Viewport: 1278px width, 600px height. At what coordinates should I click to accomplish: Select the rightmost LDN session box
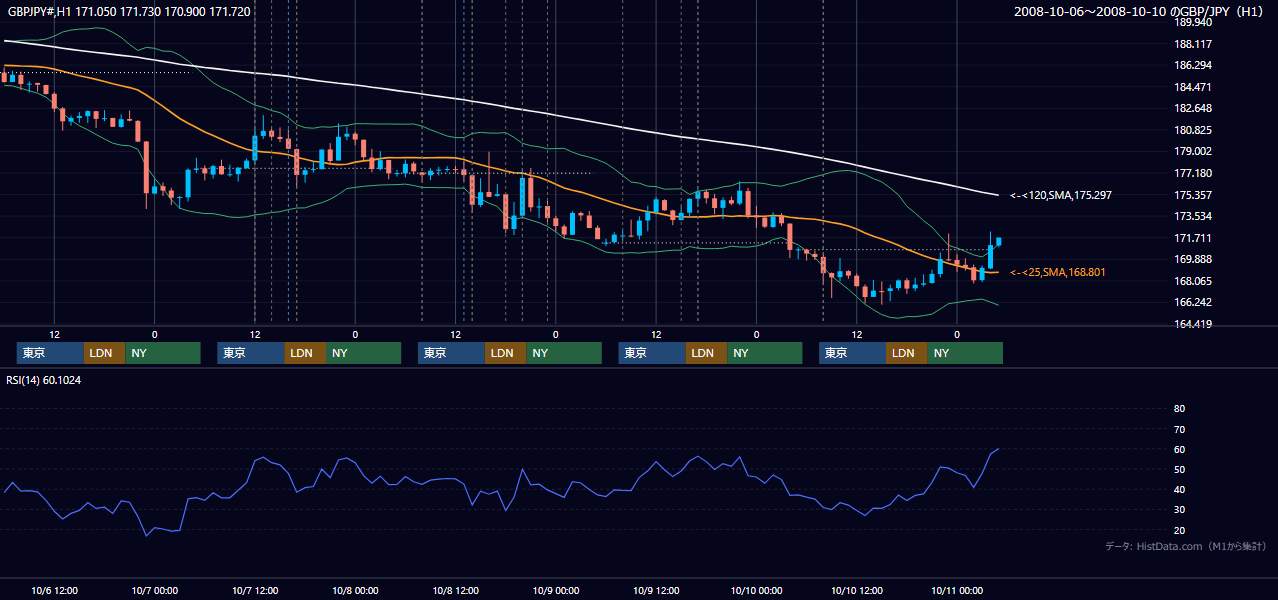point(906,353)
